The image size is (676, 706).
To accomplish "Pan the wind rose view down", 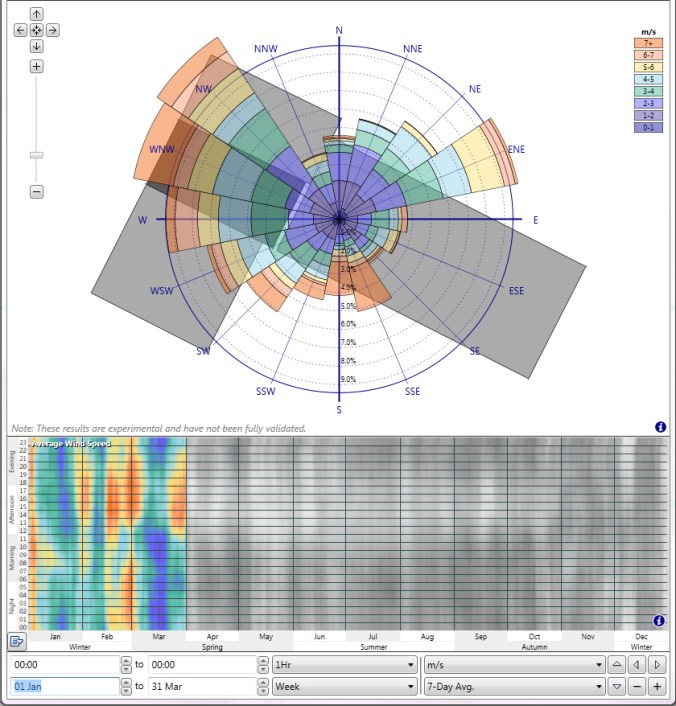I will point(37,46).
